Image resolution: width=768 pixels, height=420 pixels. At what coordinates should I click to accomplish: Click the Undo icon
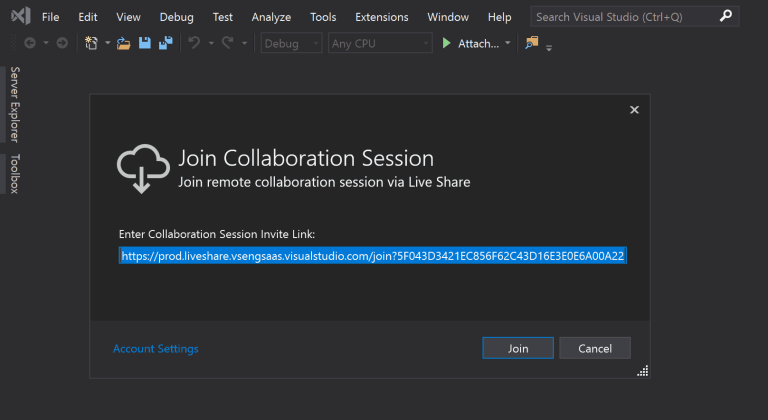[194, 43]
